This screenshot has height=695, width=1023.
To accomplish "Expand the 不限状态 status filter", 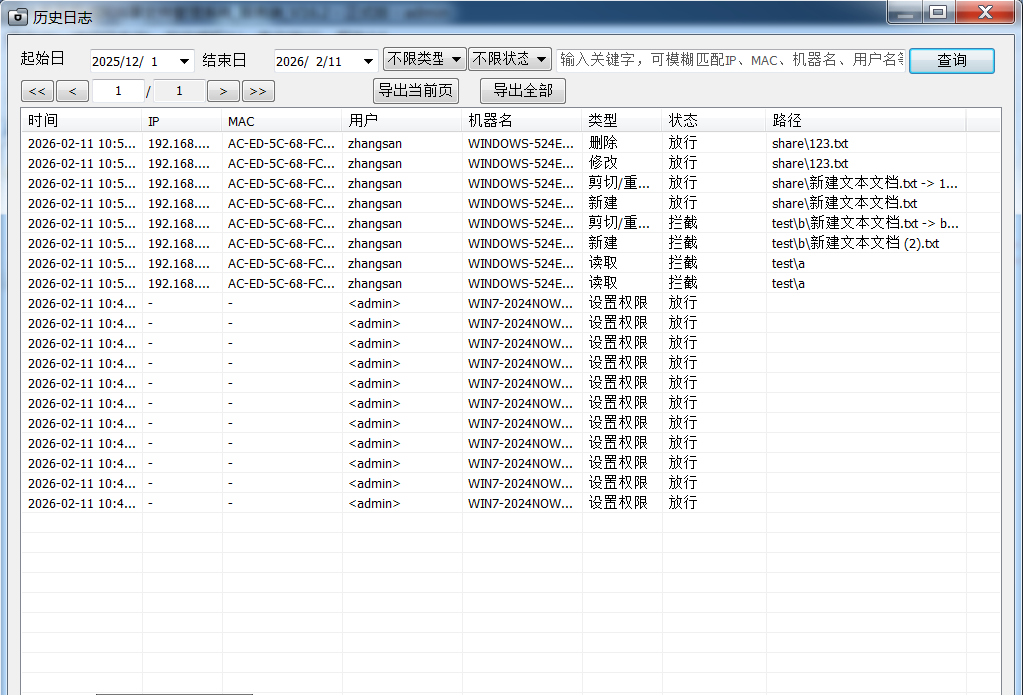I will (x=509, y=59).
